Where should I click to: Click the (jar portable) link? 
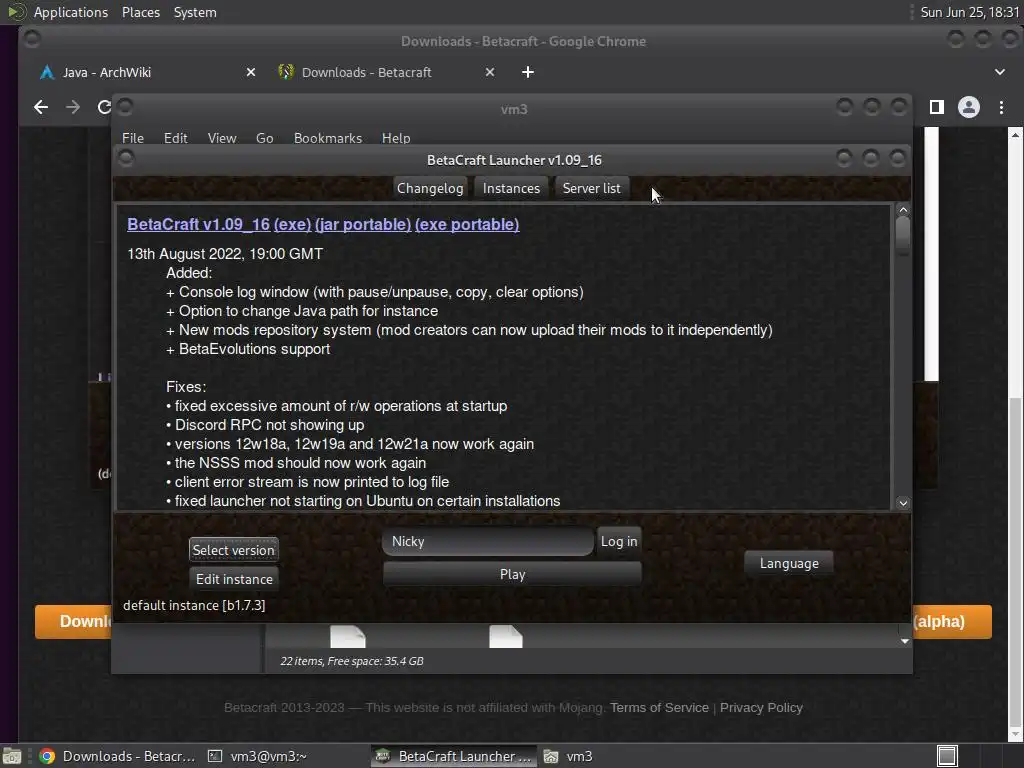363,225
